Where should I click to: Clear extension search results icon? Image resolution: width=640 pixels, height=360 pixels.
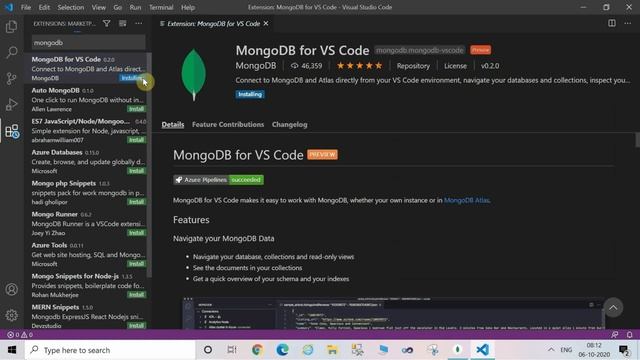point(122,24)
